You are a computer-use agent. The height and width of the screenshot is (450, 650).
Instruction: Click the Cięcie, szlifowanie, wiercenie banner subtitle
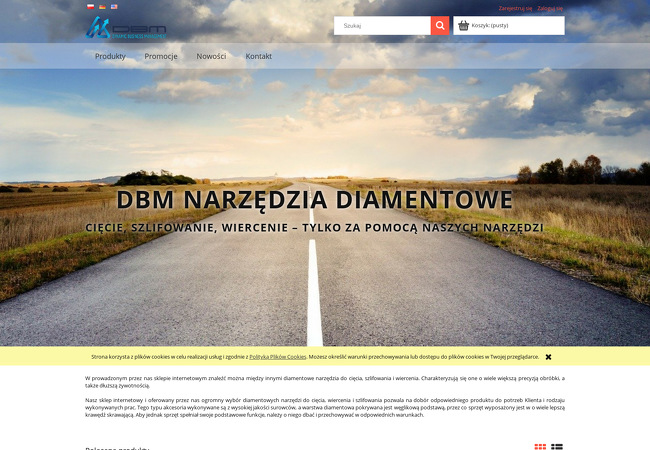(314, 228)
